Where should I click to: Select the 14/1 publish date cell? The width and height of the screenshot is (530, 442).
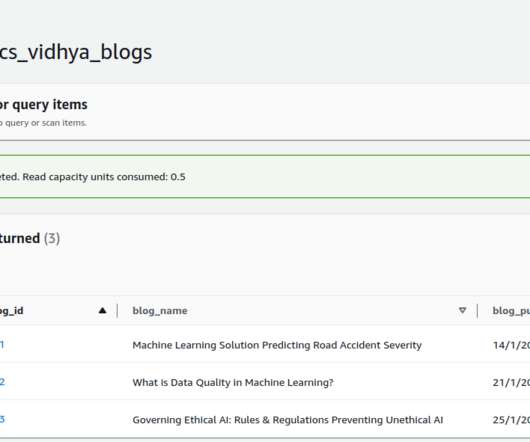(511, 345)
